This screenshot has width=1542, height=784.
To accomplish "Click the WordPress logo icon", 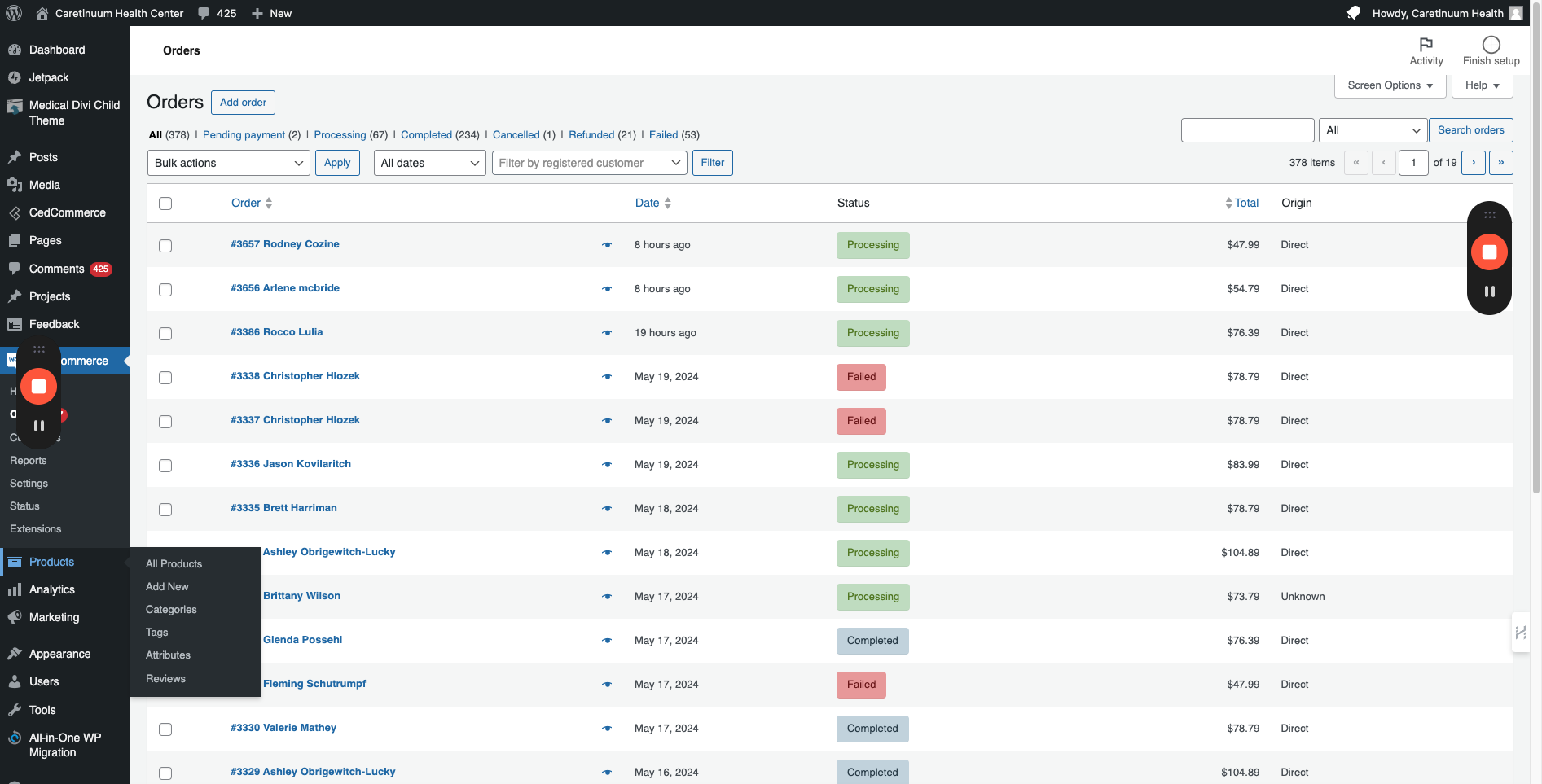I will point(14,13).
